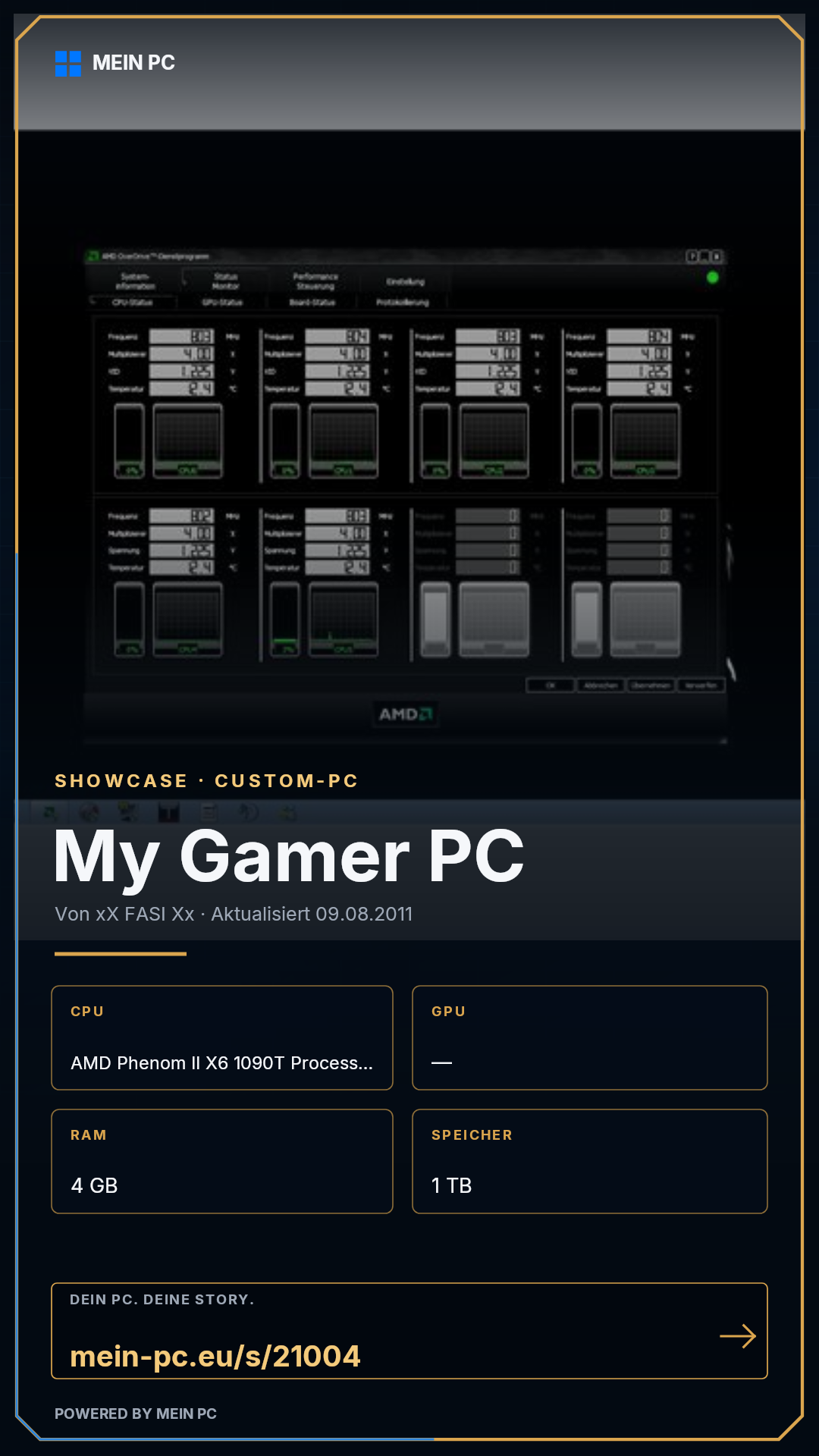Image resolution: width=819 pixels, height=1456 pixels.
Task: Click the POWERED BY MEIN PC footer text
Action: [136, 1414]
